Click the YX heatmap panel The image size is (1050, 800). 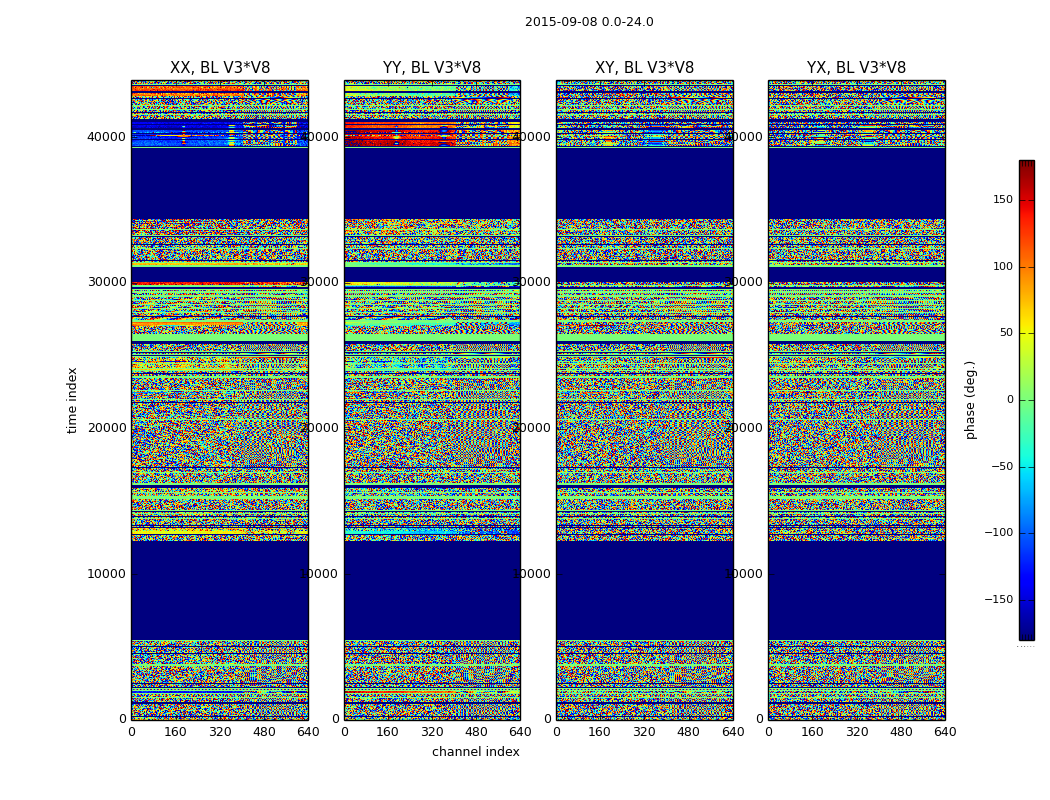coord(857,400)
